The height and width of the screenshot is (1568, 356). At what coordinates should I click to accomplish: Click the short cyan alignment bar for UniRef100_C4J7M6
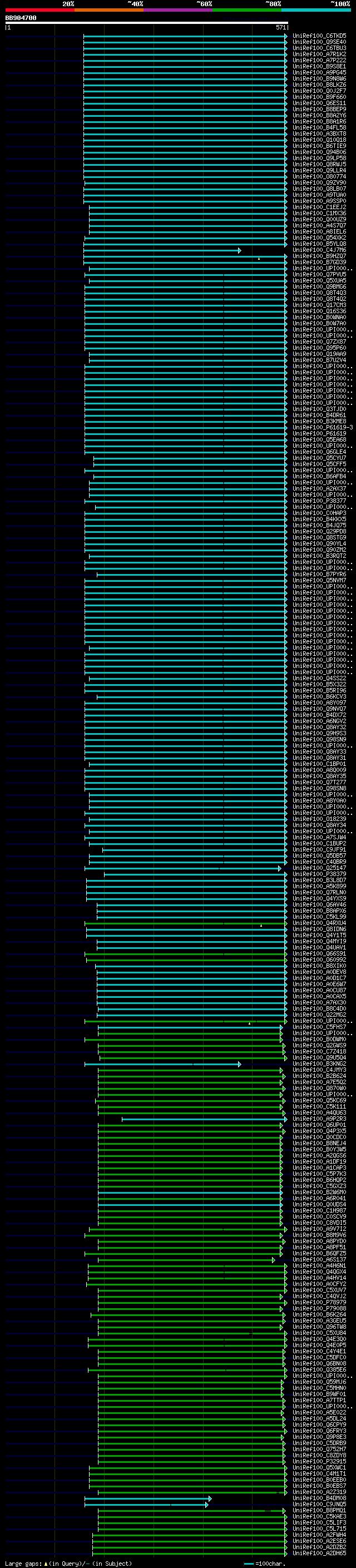point(162,250)
